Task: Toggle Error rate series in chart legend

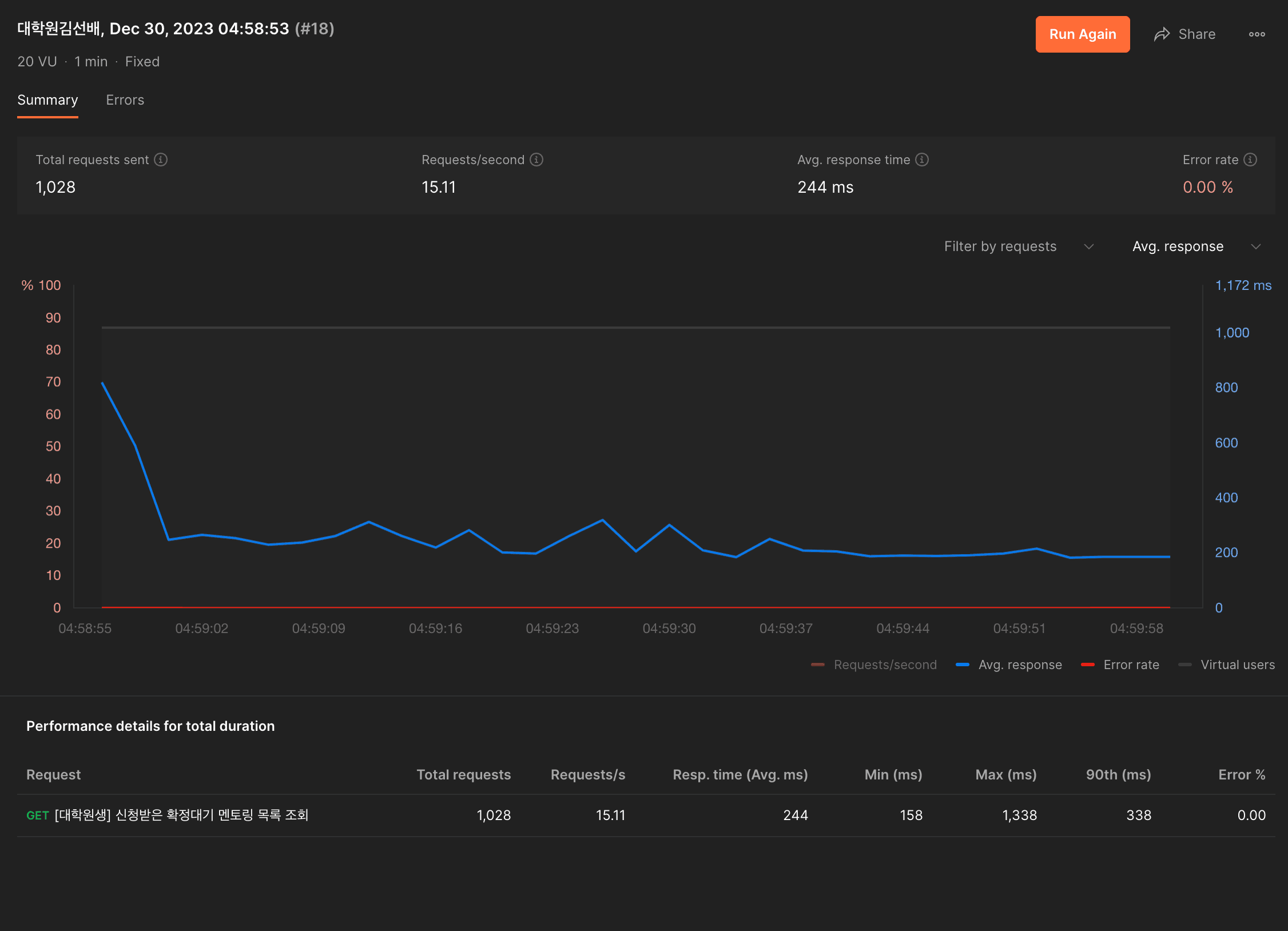Action: click(x=1131, y=665)
